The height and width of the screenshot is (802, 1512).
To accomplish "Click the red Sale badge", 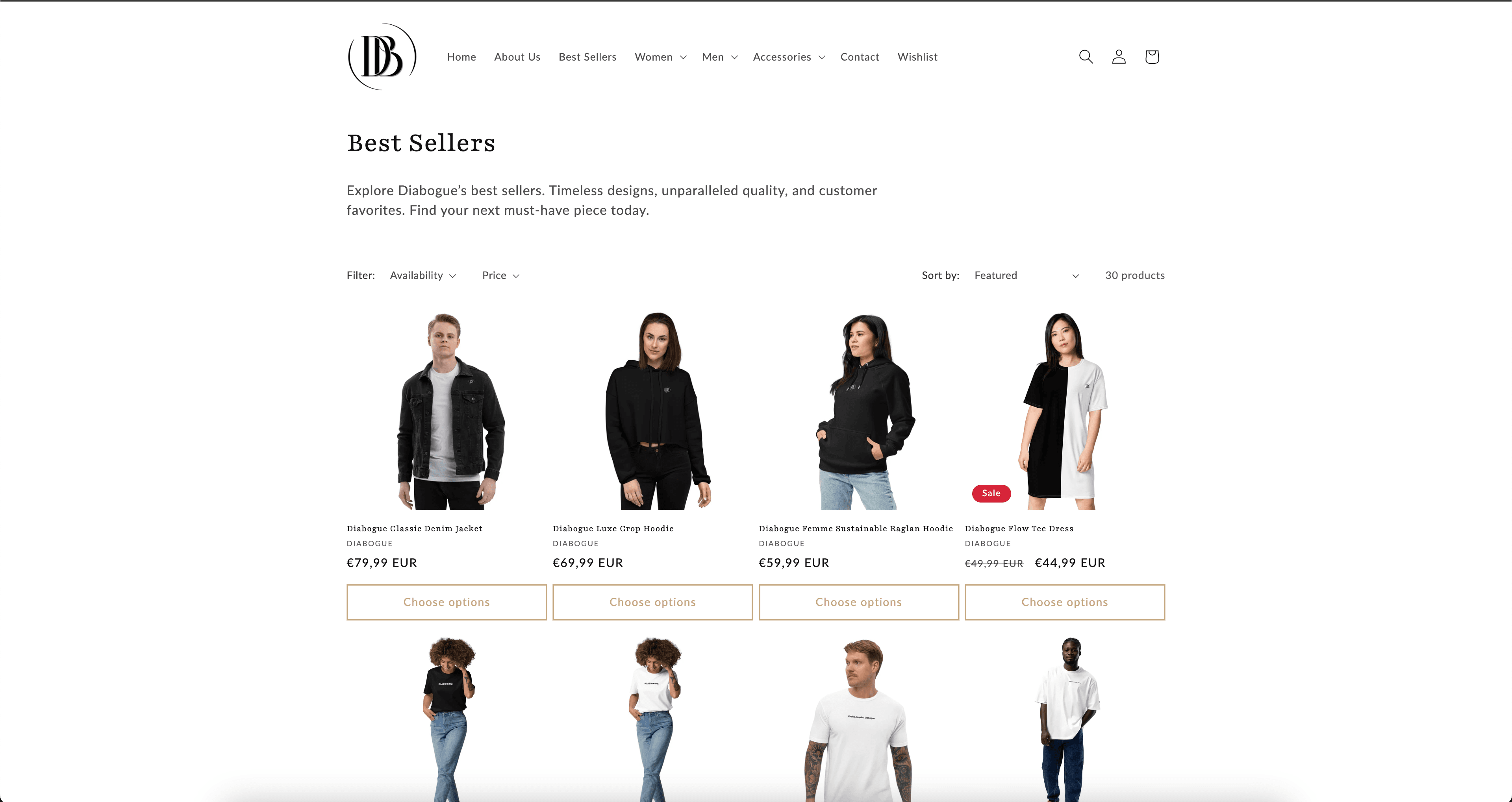I will 991,493.
